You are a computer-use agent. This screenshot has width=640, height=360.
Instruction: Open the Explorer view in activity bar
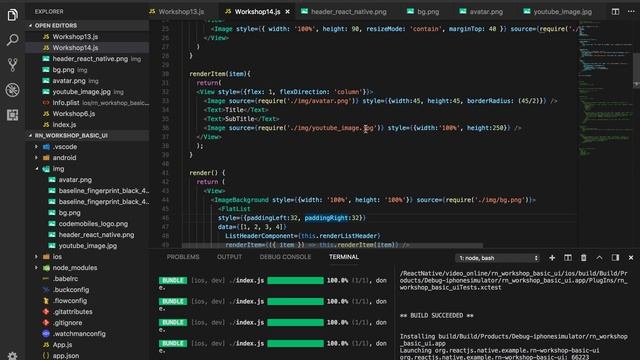pos(12,15)
